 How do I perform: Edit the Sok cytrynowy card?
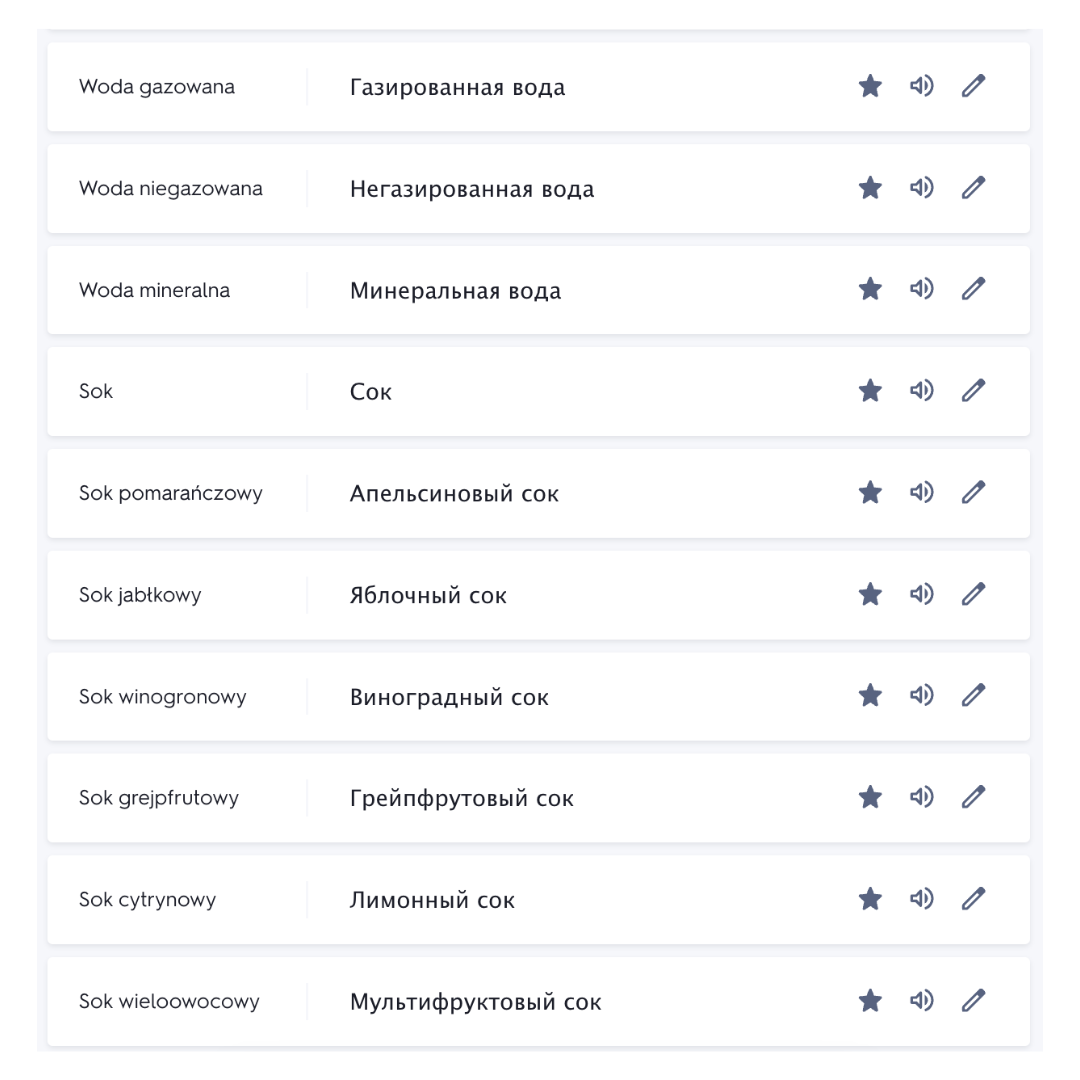973,899
